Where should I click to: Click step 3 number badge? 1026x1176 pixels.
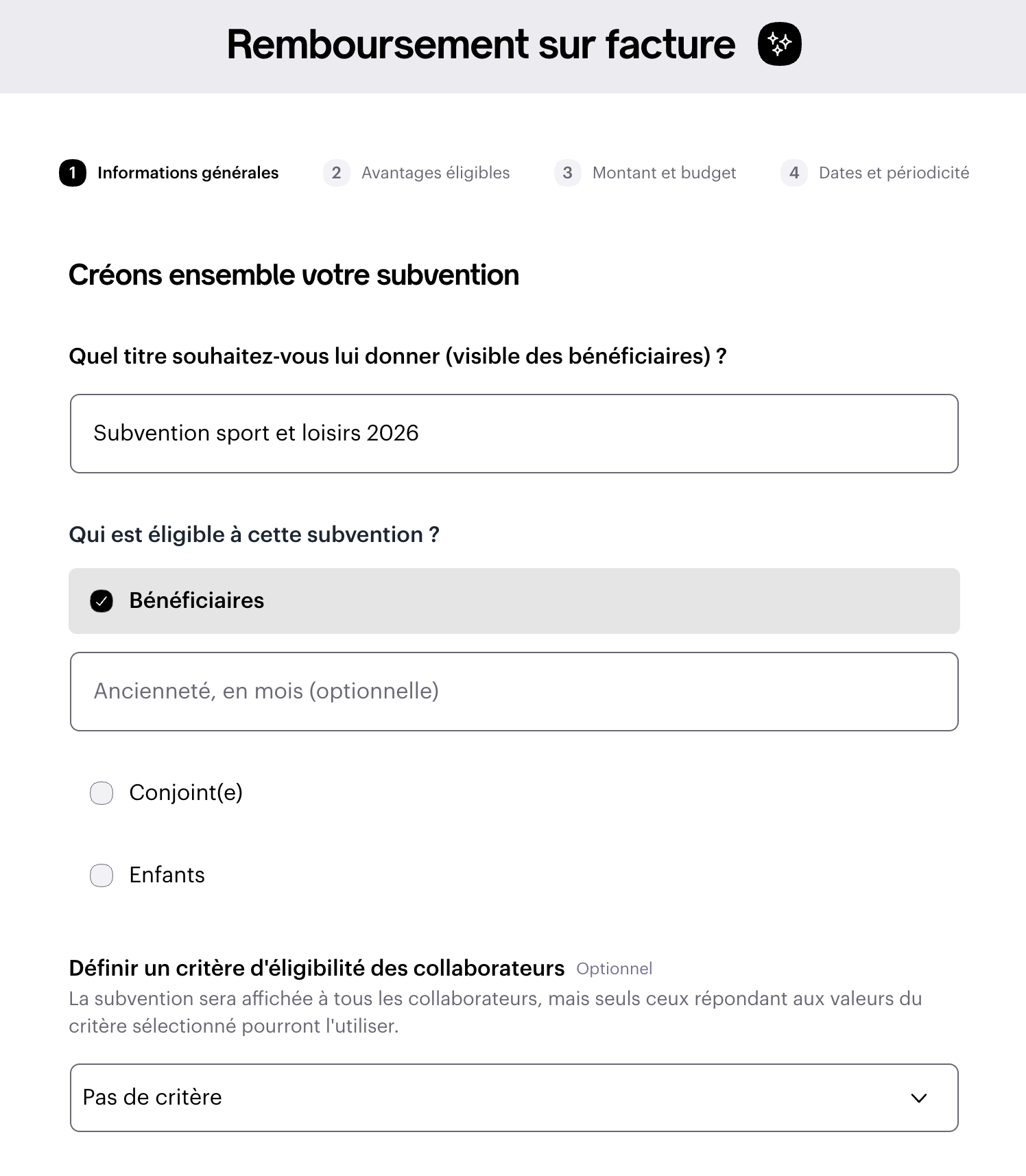(x=567, y=173)
